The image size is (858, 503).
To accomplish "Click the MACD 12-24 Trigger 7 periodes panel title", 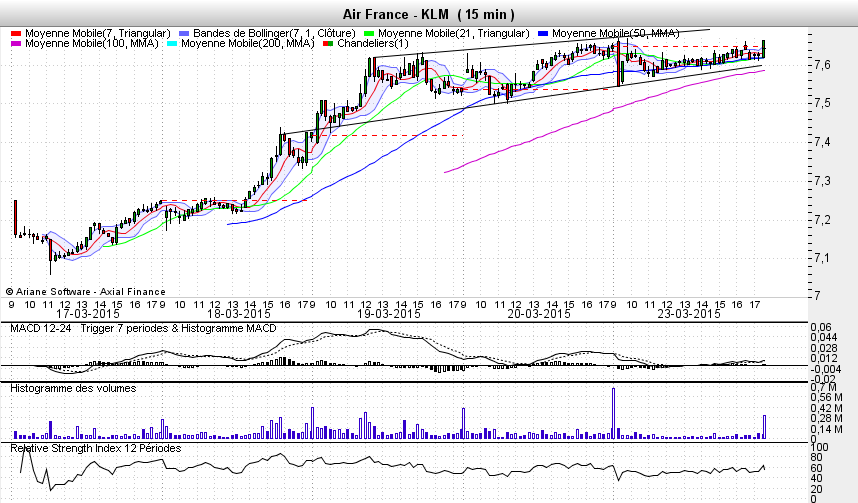I will click(143, 328).
